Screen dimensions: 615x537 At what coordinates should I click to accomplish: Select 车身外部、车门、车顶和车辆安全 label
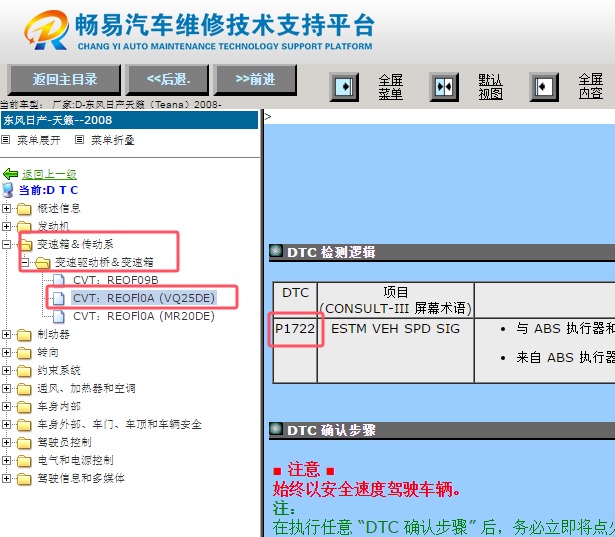coord(120,424)
